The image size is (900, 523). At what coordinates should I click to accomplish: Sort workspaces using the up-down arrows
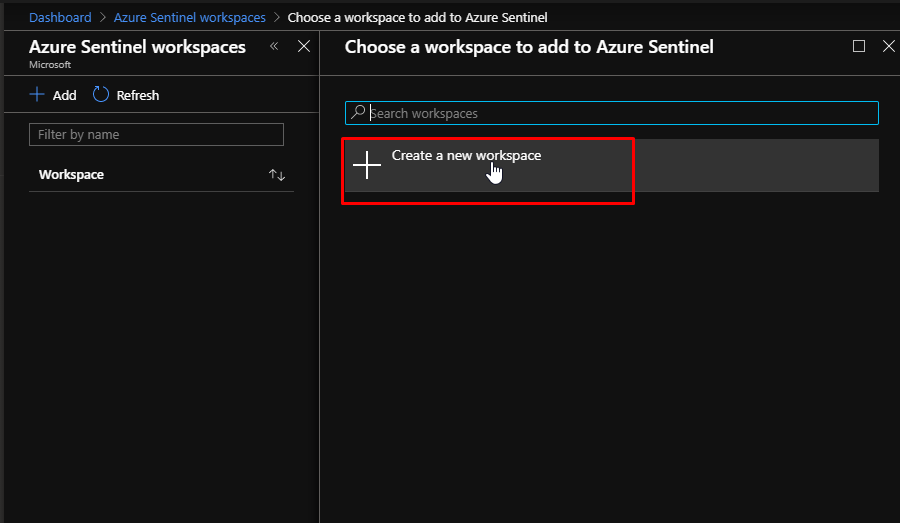(277, 175)
